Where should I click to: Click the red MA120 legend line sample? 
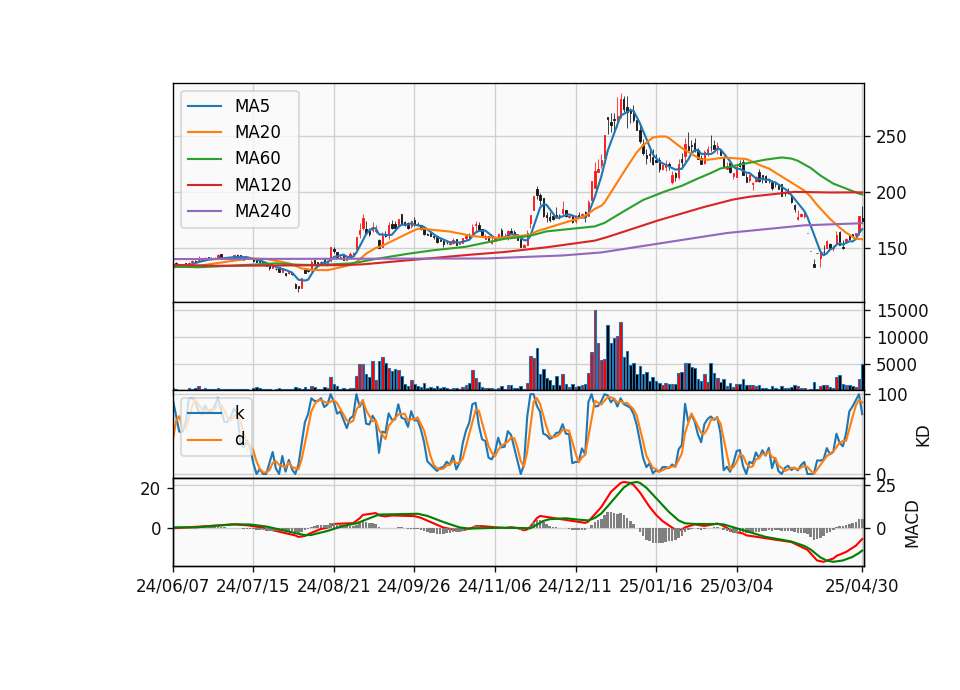[204, 185]
